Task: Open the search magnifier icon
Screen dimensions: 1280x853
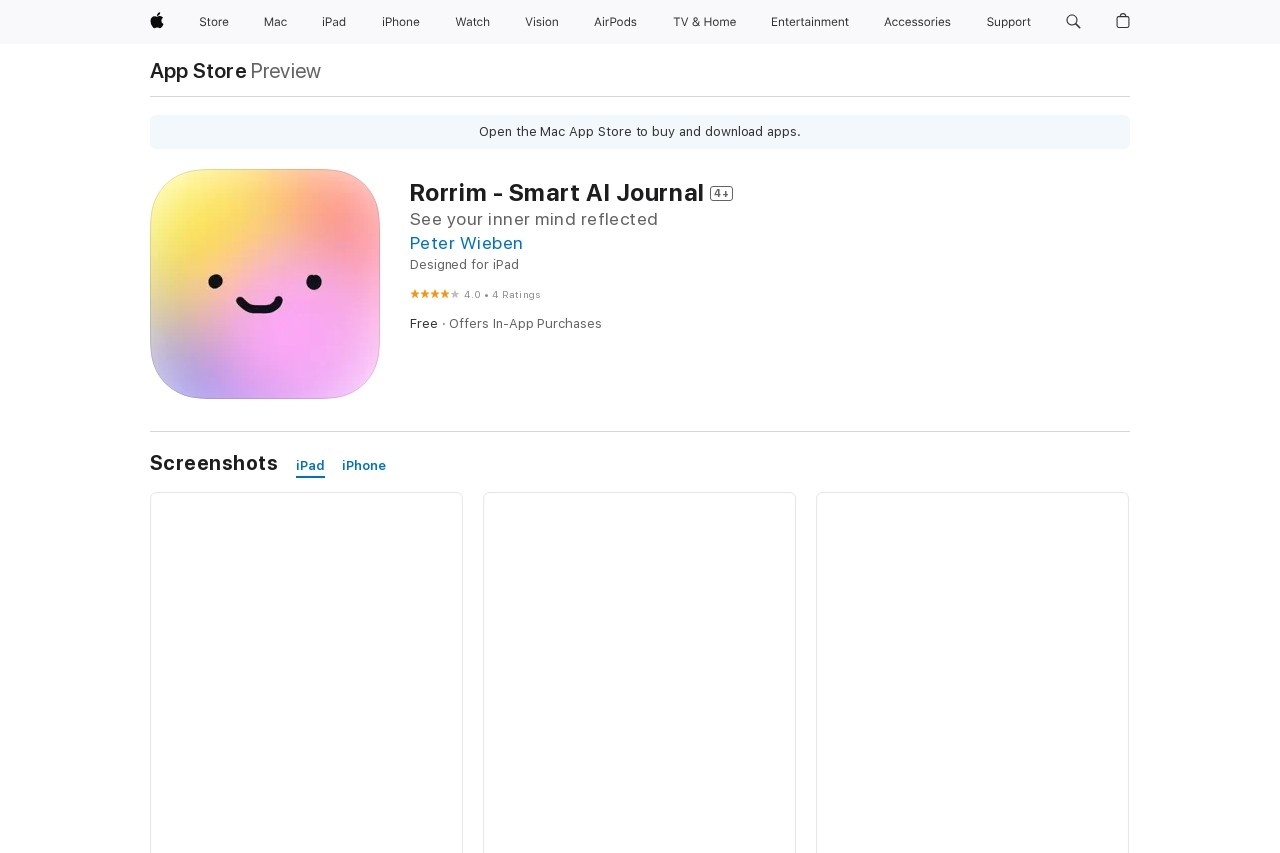Action: point(1073,21)
